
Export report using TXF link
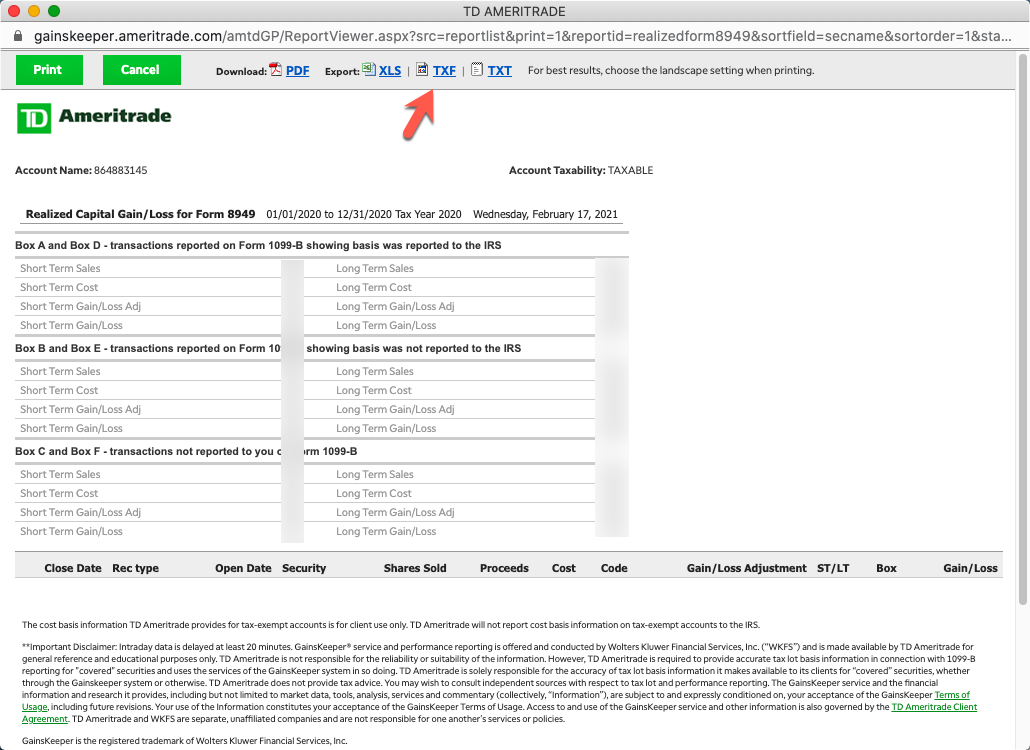coord(444,71)
